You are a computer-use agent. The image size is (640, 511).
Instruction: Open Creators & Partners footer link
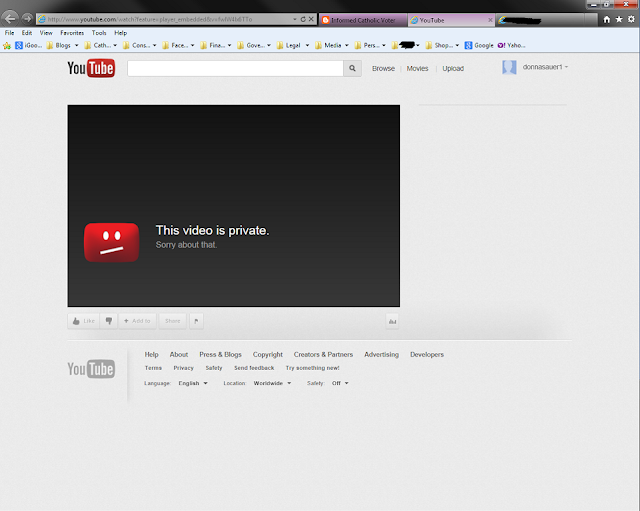323,355
